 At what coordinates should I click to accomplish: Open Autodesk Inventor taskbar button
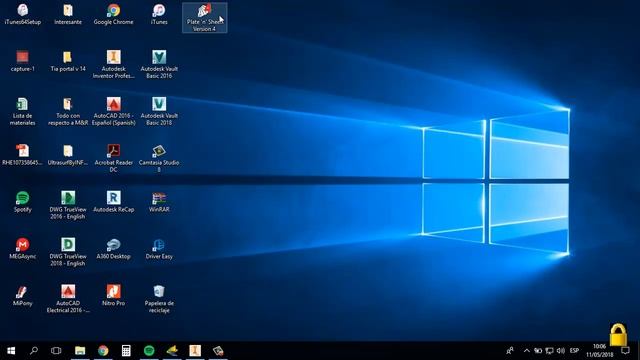[x=195, y=351]
